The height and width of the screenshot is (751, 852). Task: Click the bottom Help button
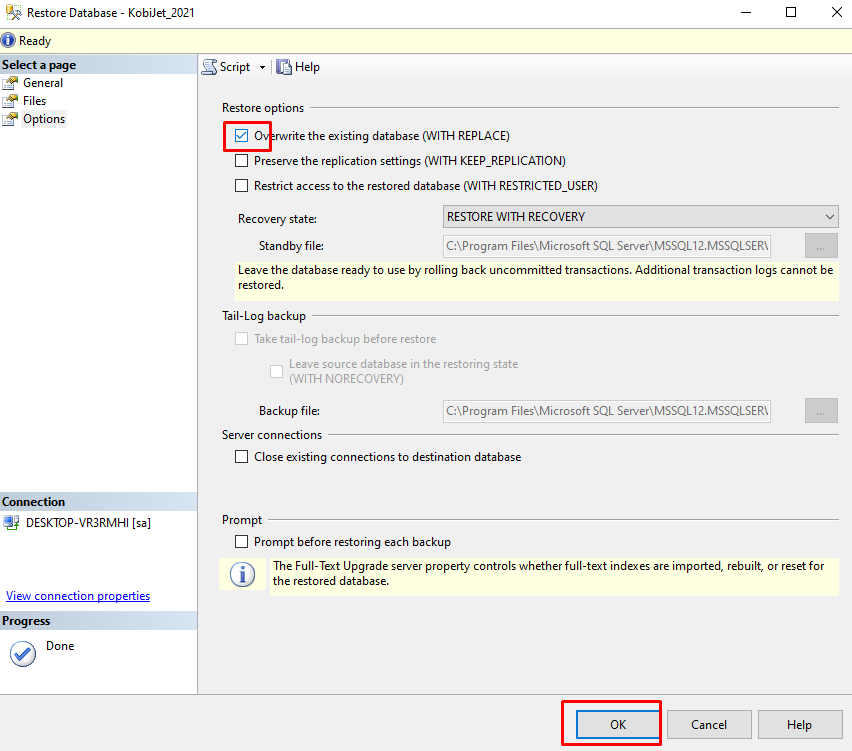click(799, 724)
